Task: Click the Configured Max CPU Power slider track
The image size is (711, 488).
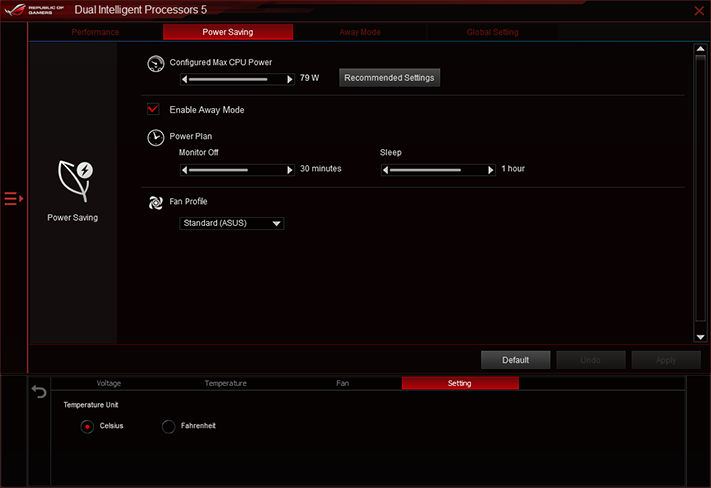Action: click(x=237, y=79)
